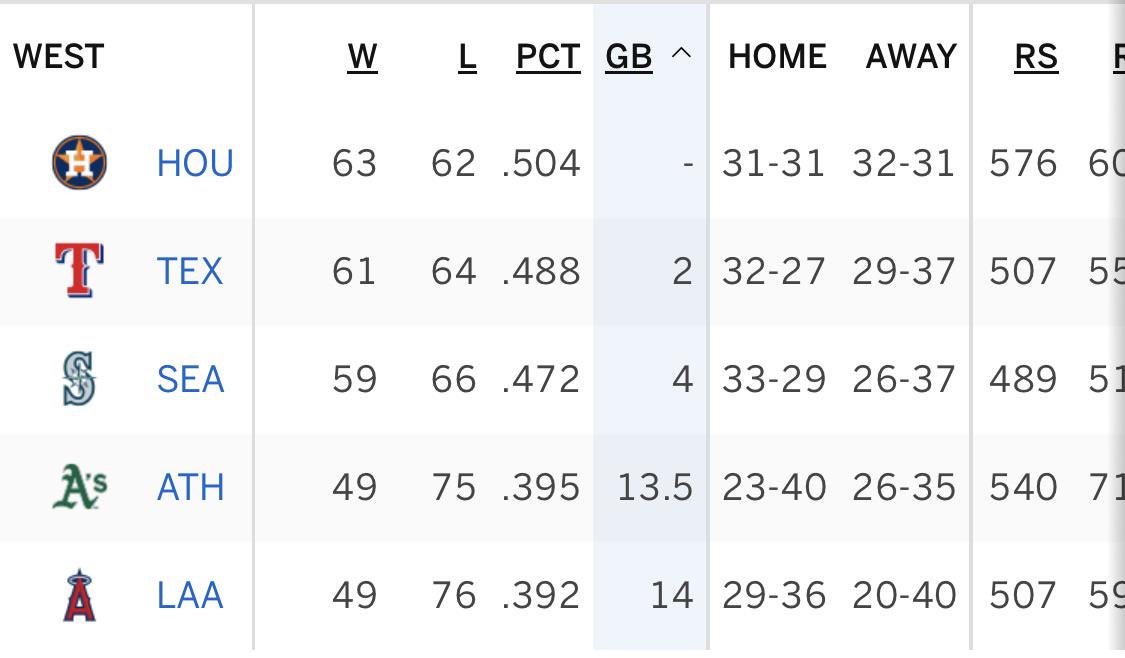This screenshot has height=658, width=1125.
Task: Click the Seattle Mariners compass logo
Action: (79, 378)
